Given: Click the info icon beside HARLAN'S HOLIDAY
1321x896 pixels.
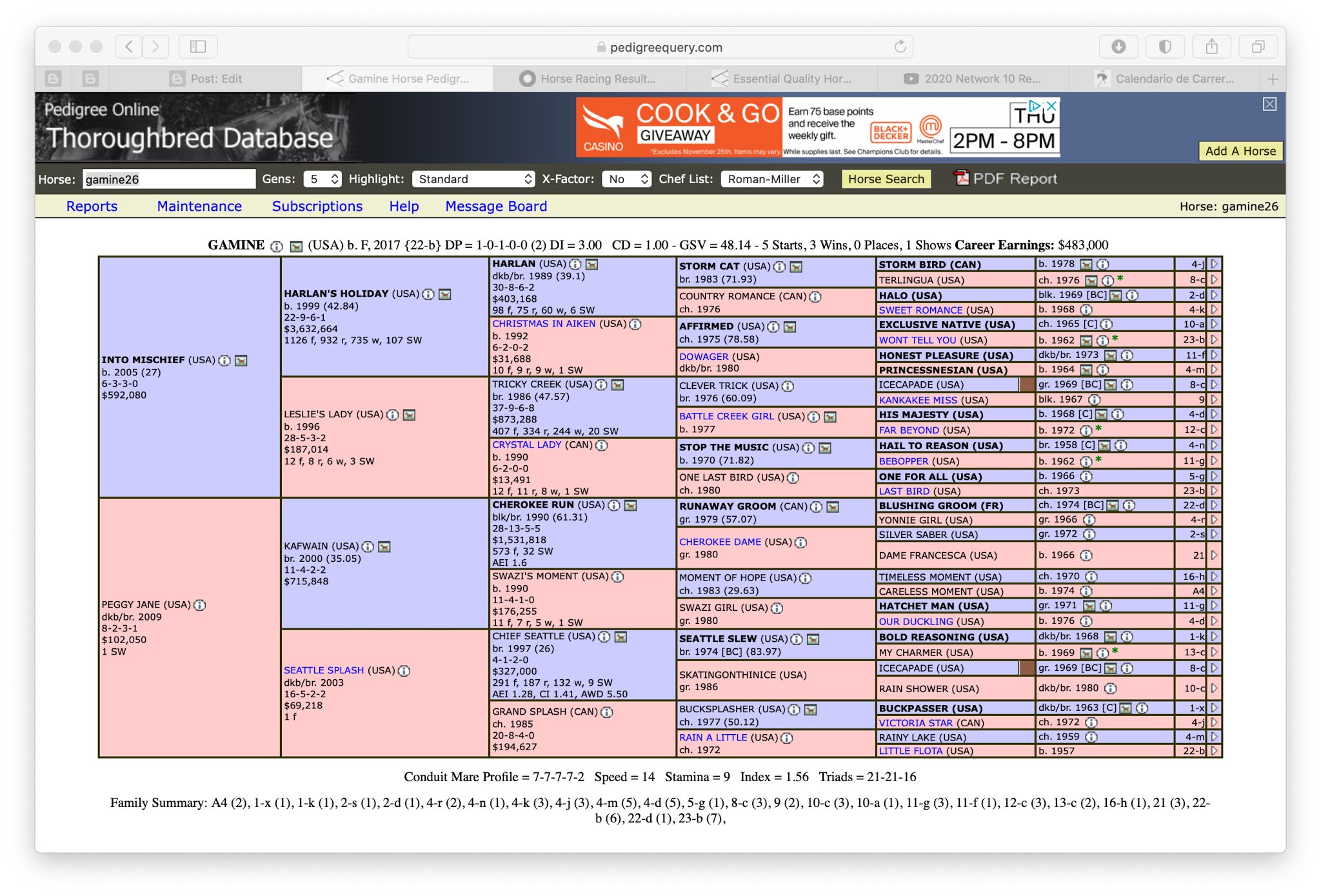Looking at the screenshot, I should [428, 294].
